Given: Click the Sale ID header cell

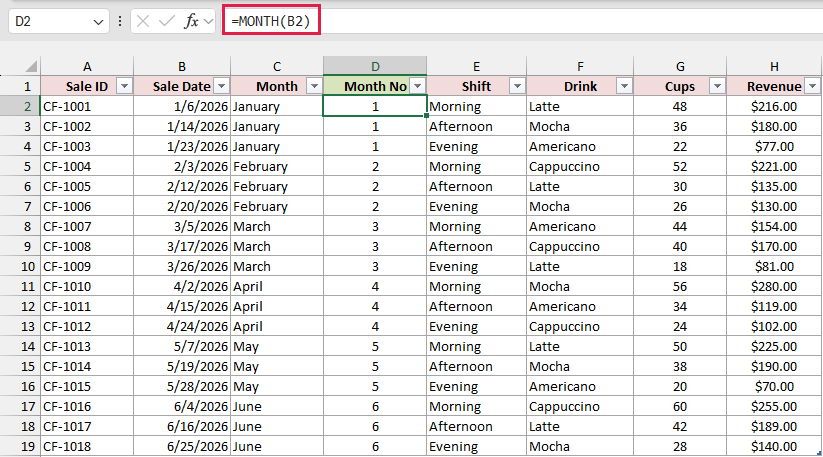Looking at the screenshot, I should coord(87,86).
